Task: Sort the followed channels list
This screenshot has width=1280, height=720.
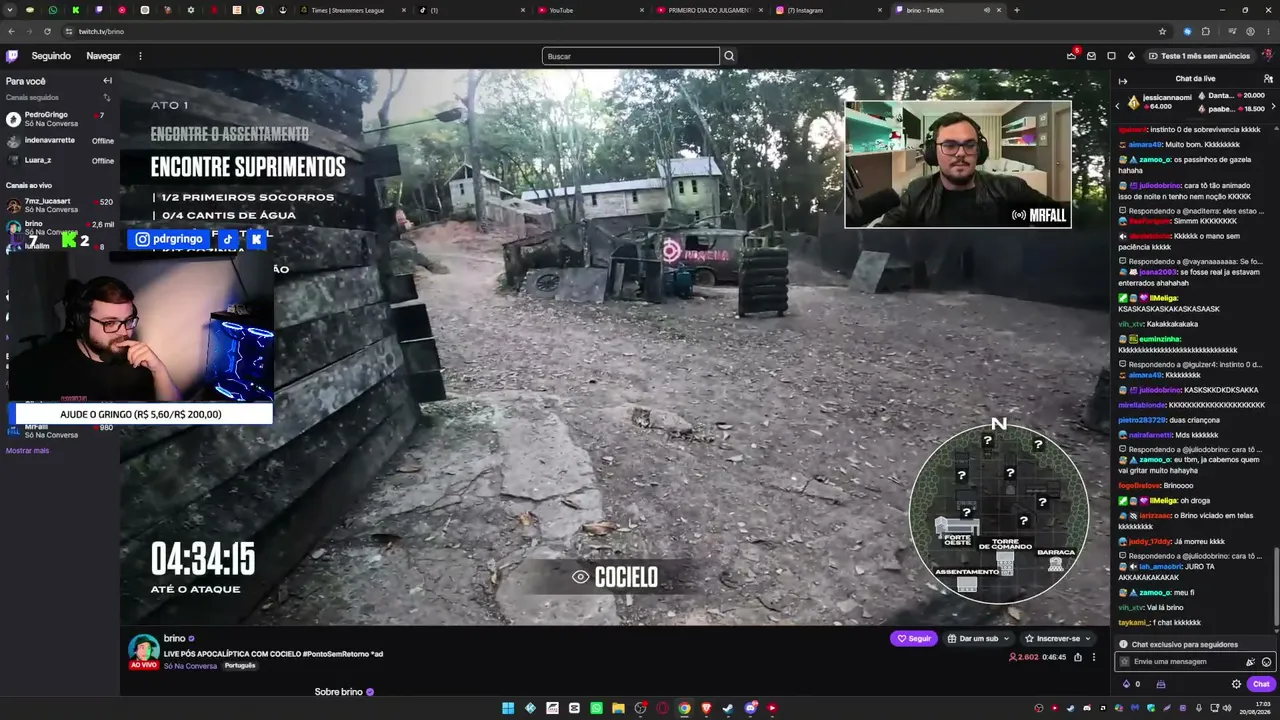Action: [x=107, y=98]
